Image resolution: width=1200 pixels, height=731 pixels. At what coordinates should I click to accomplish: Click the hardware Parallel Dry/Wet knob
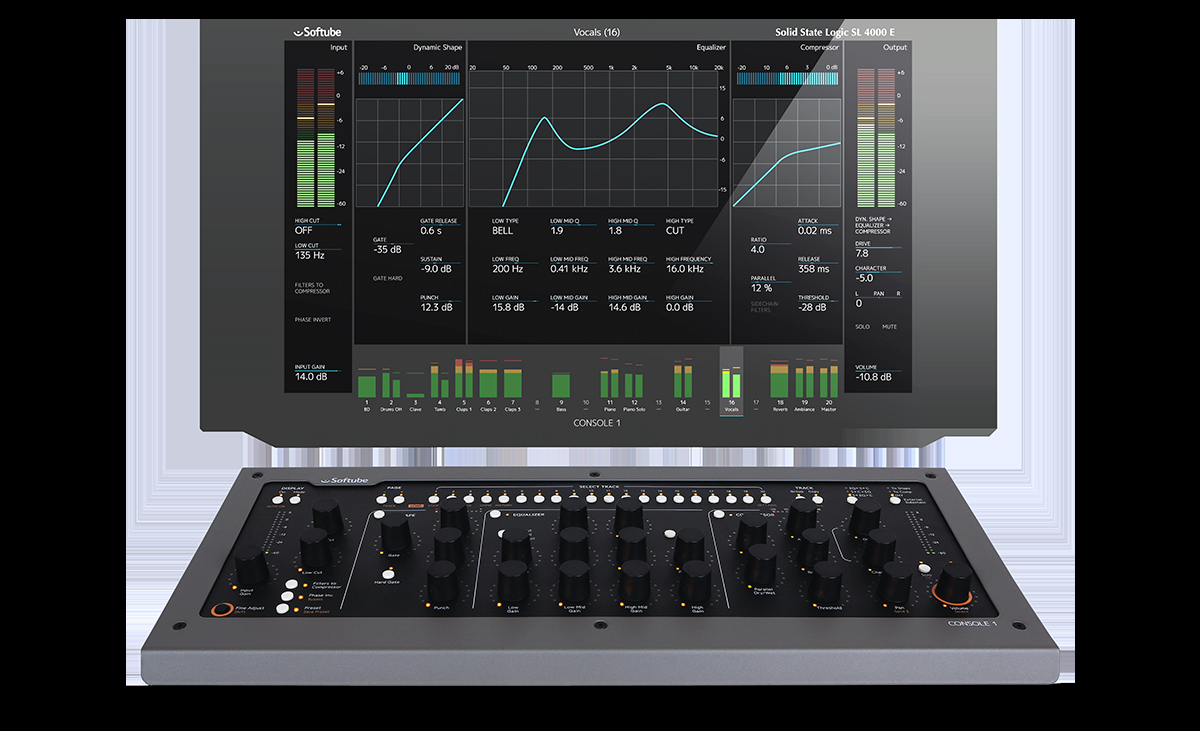pos(762,565)
